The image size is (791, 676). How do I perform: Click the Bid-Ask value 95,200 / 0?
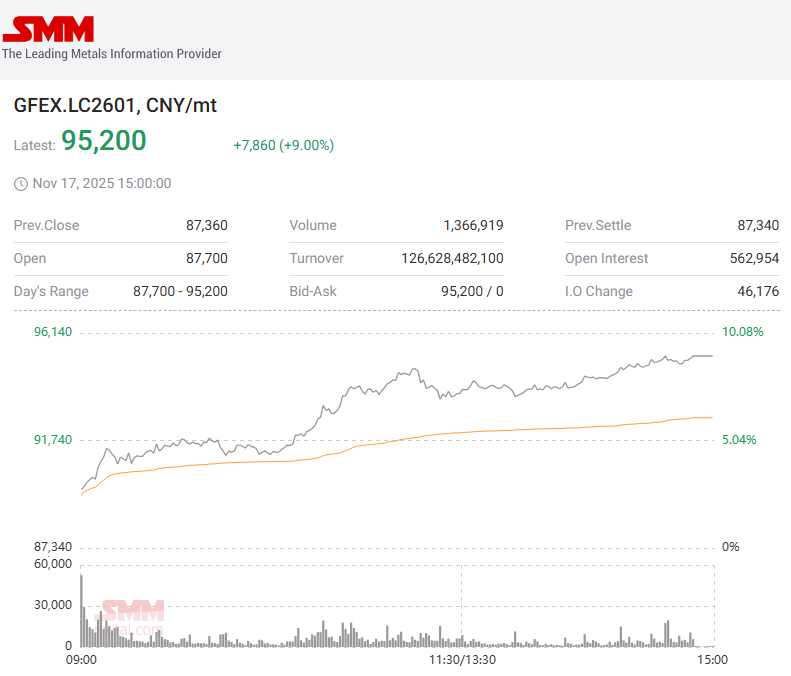472,292
